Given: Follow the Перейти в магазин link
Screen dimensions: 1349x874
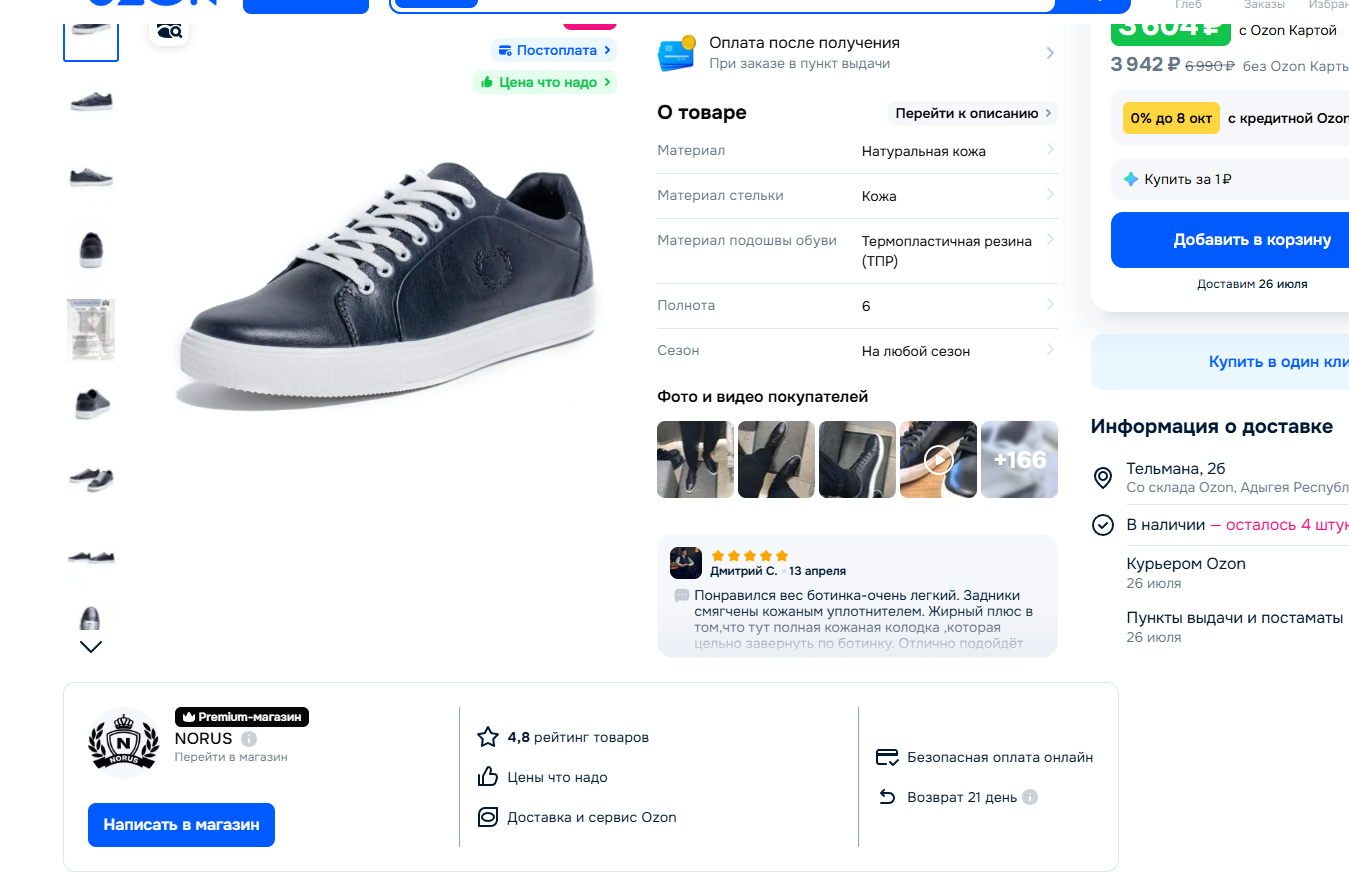Looking at the screenshot, I should tap(231, 757).
